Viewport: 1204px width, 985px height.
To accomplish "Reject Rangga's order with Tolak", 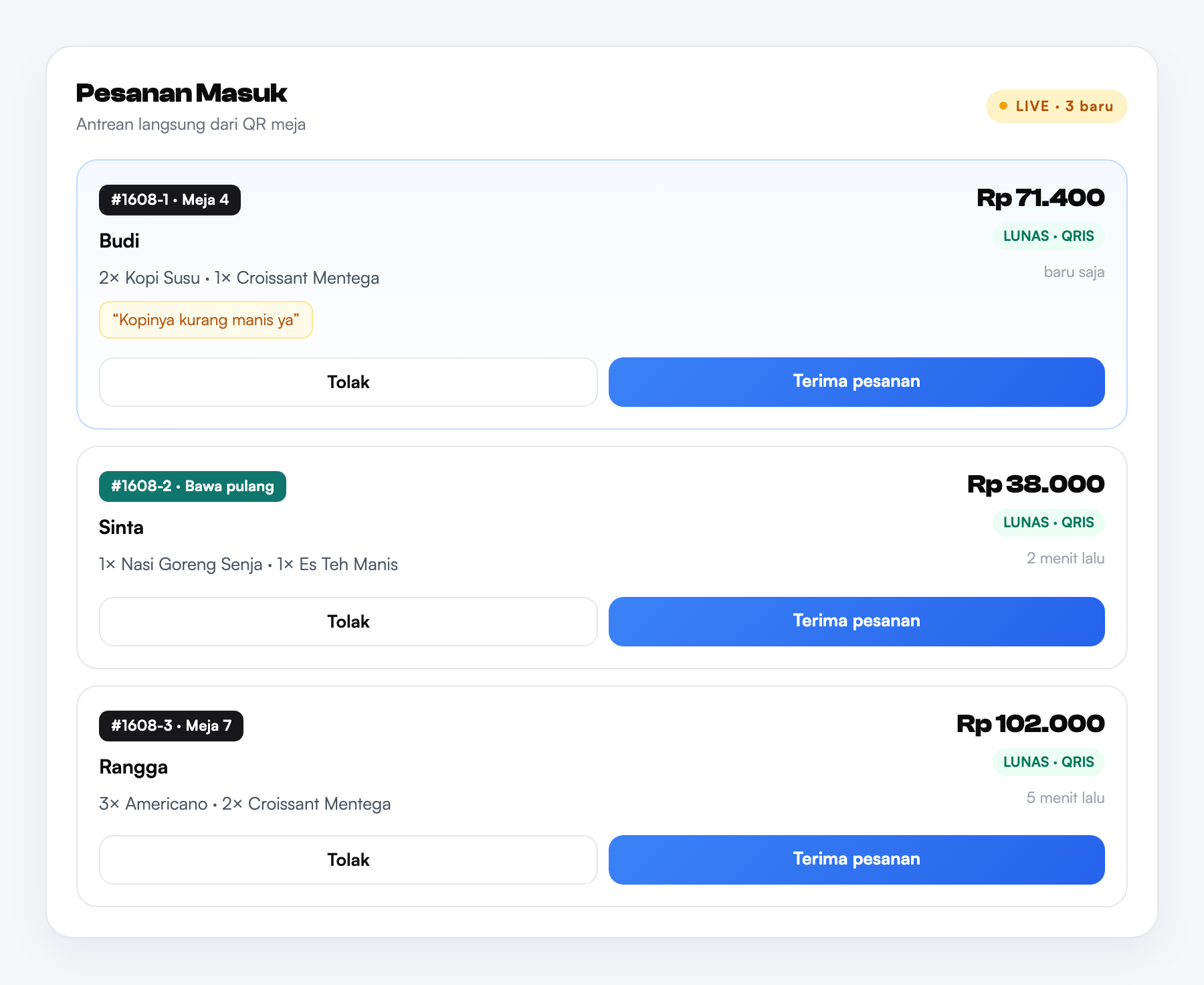I will 348,860.
